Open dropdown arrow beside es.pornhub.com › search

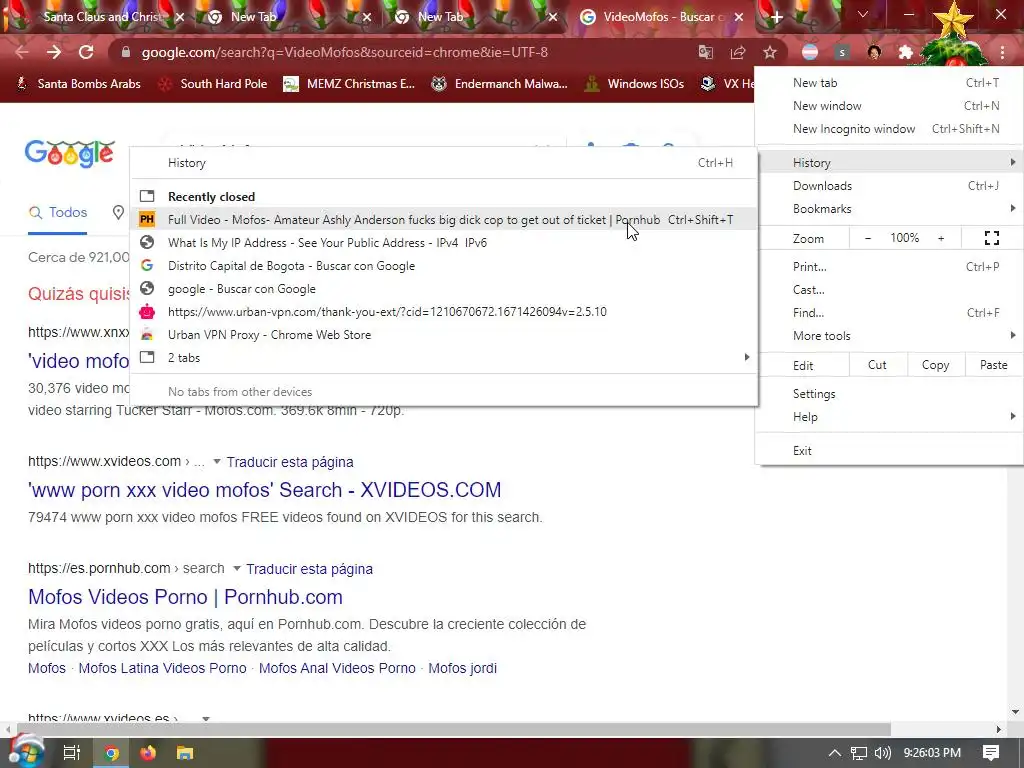click(237, 568)
